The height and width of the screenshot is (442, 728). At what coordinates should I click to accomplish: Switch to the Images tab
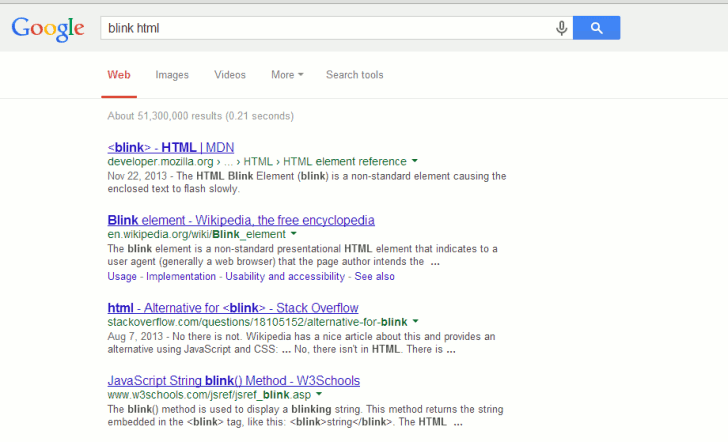pyautogui.click(x=172, y=75)
